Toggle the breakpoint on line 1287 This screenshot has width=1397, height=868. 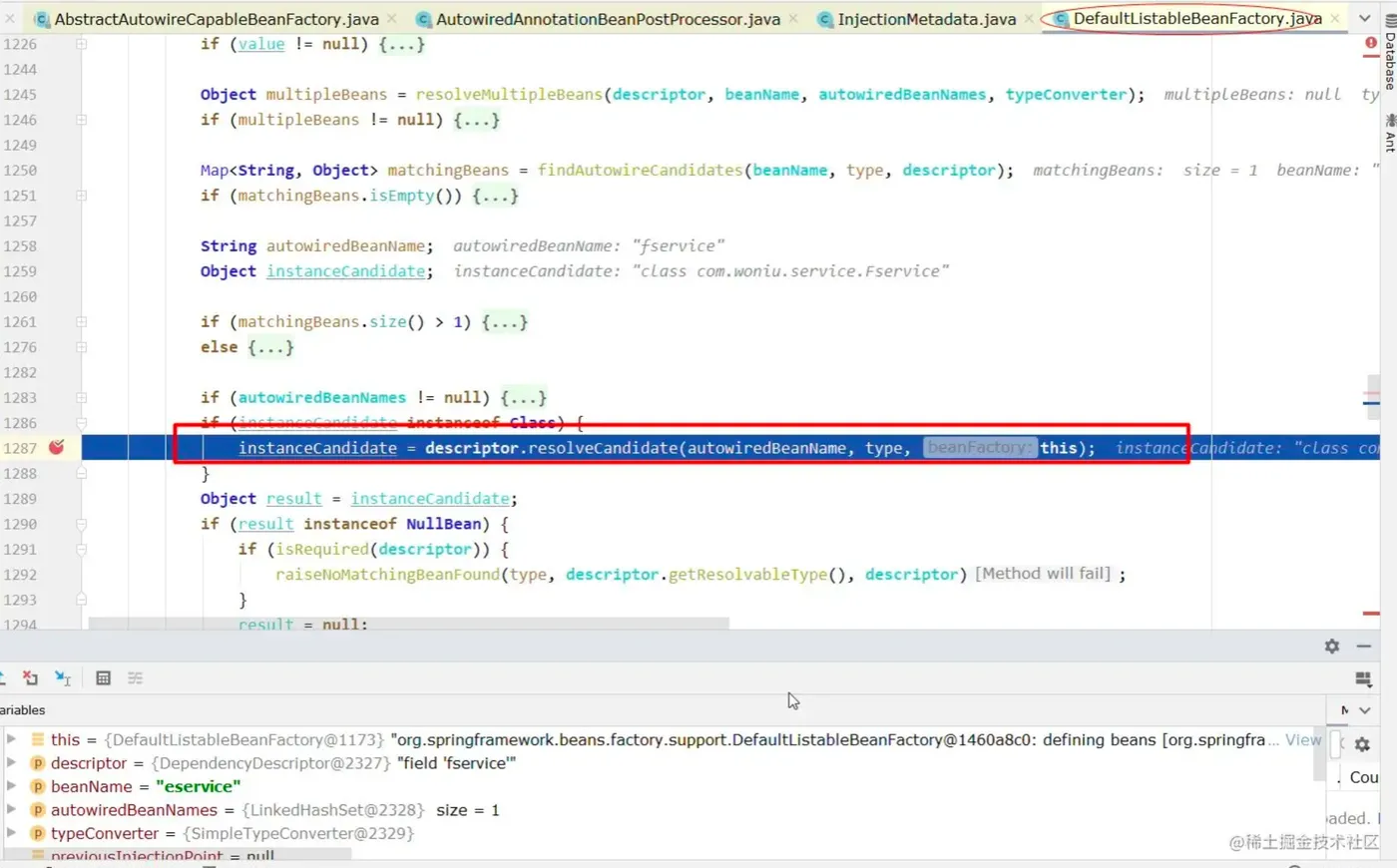tap(56, 448)
